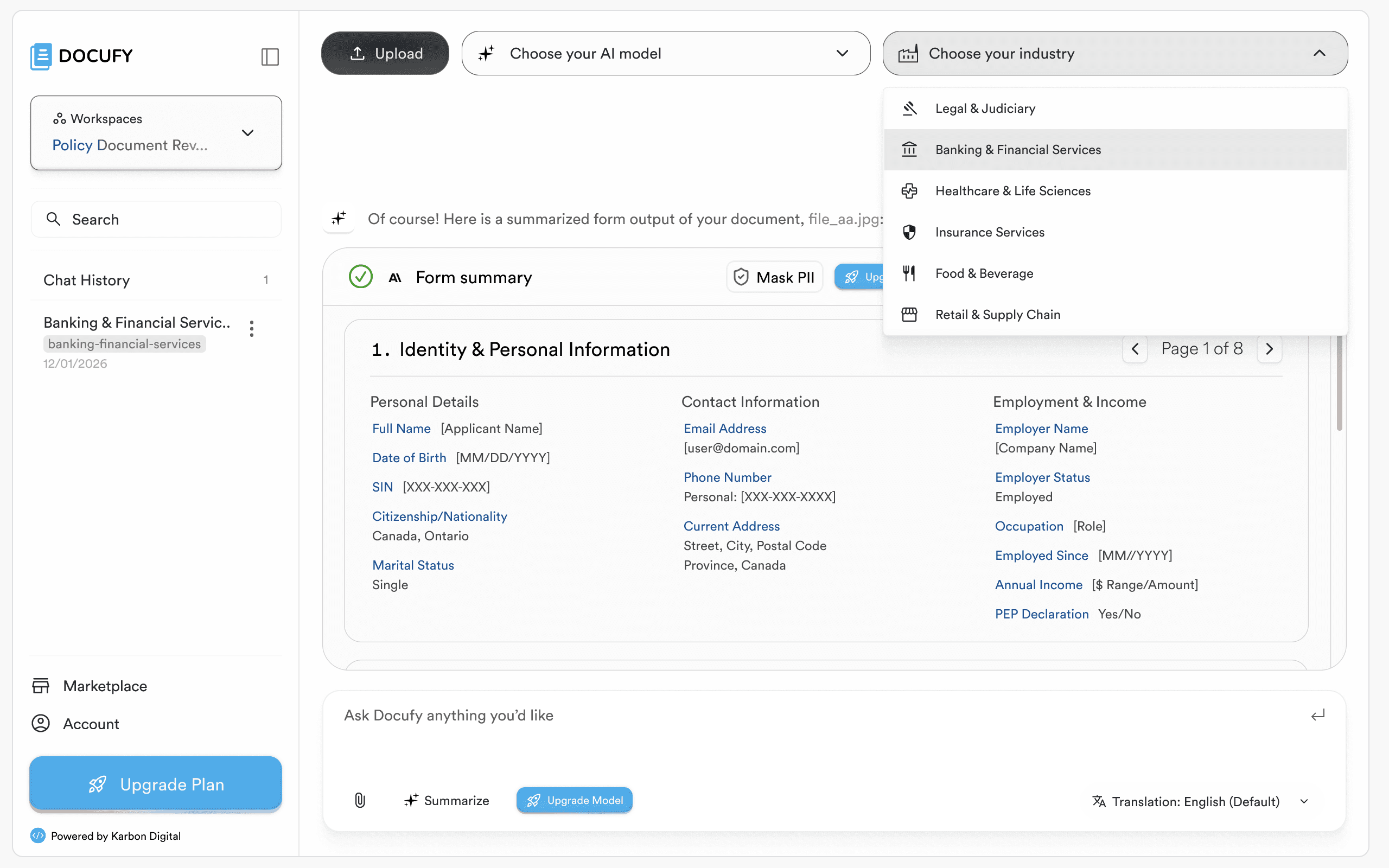Select Healthcare & Life Sciences option
Viewport: 1389px width, 868px height.
coord(1012,191)
